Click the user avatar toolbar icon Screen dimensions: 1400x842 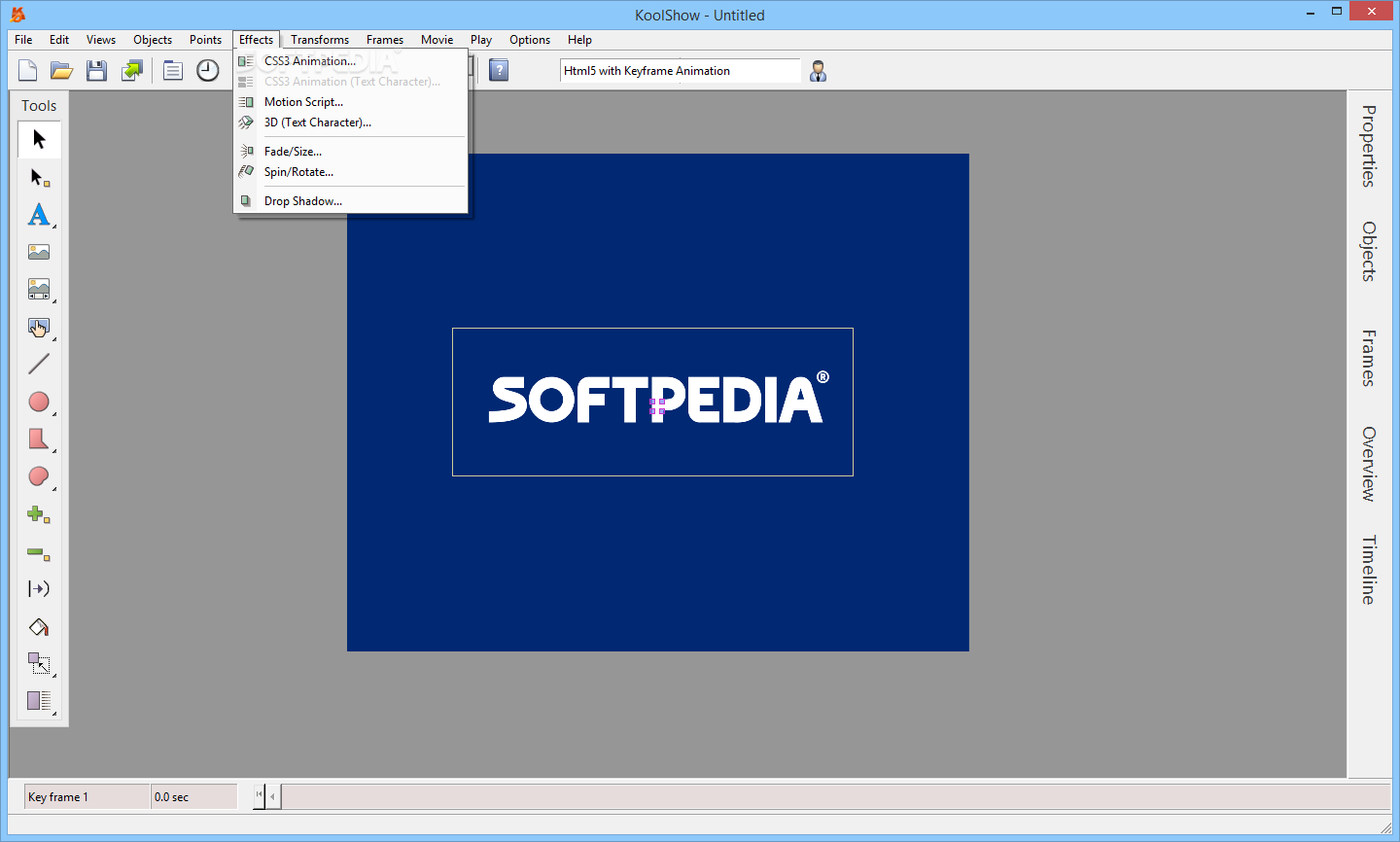[x=818, y=71]
